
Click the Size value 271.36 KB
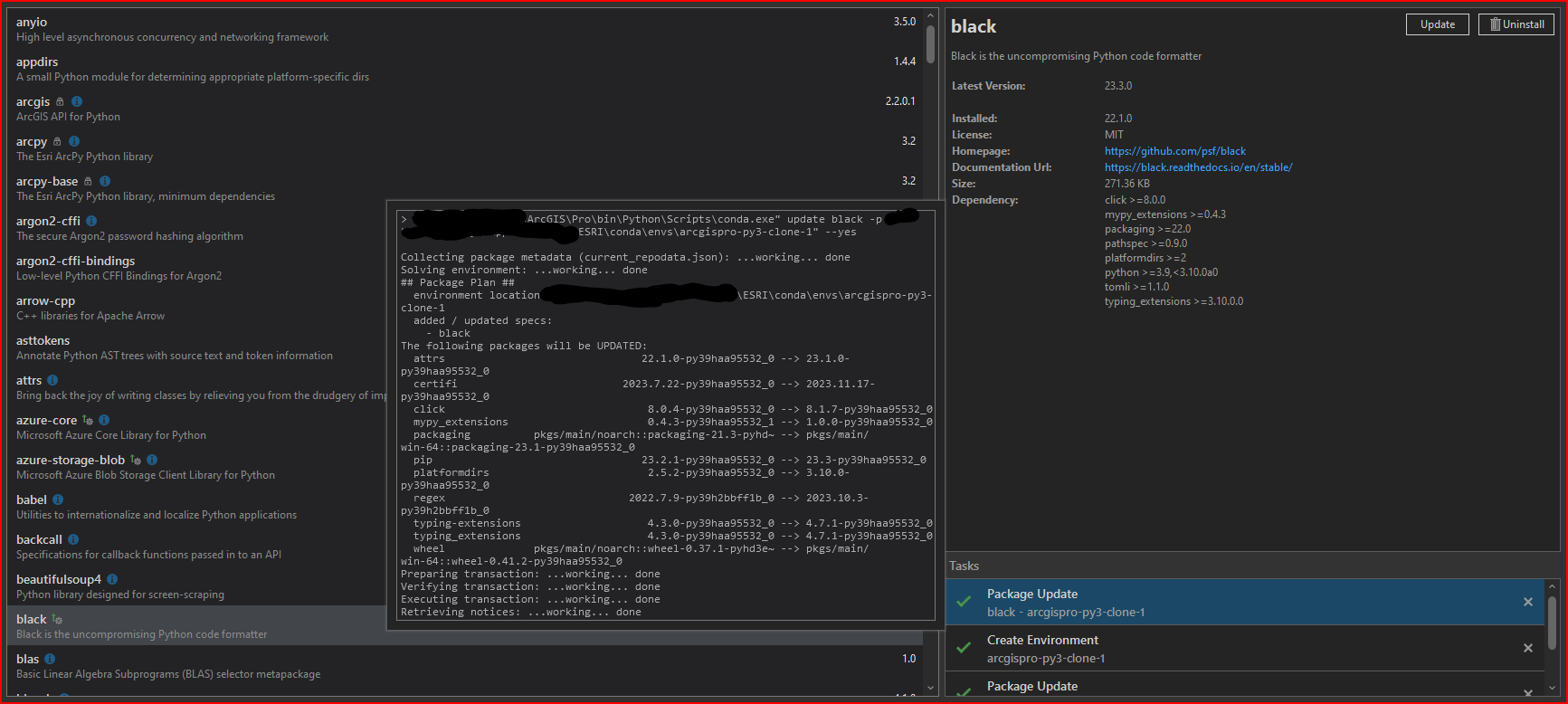point(1127,184)
